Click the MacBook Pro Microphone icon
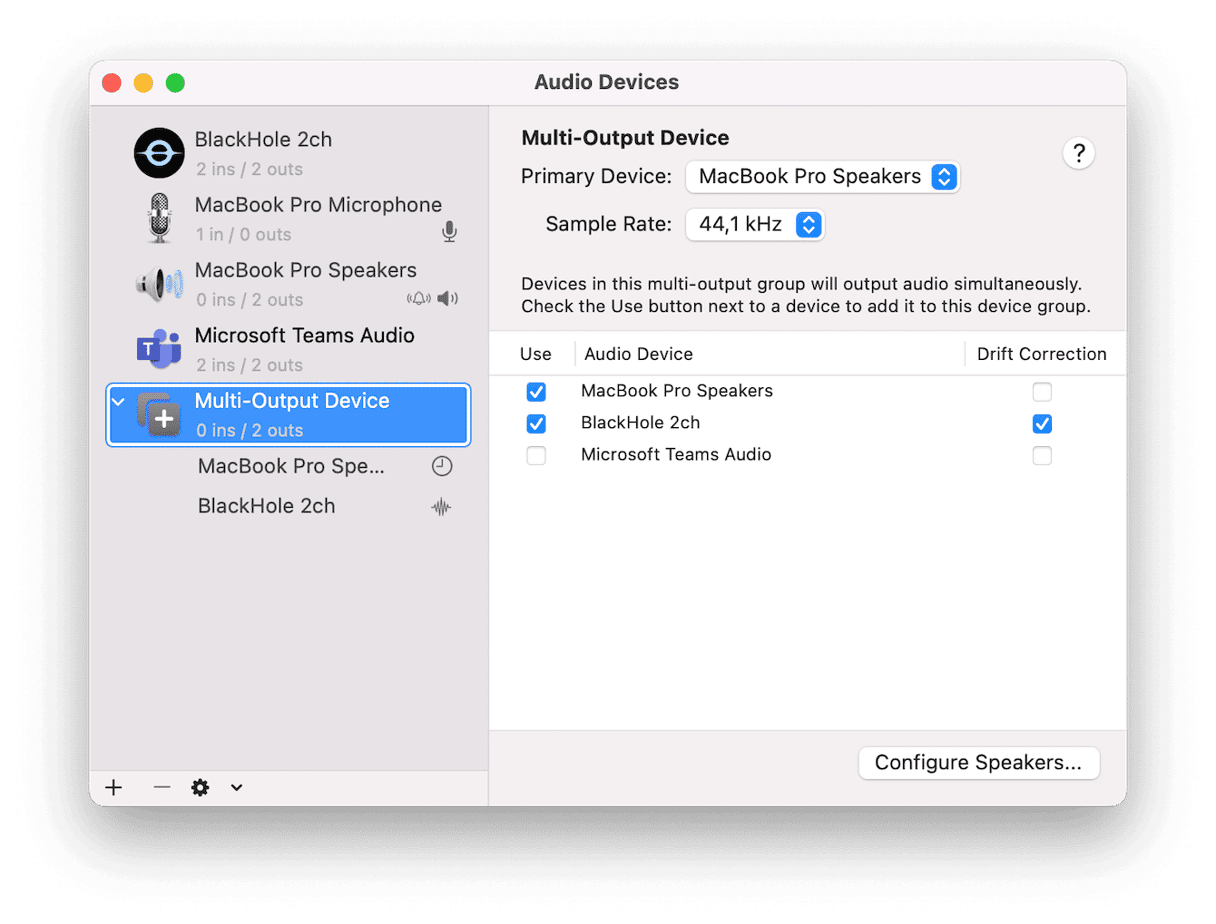This screenshot has width=1216, height=924. [159, 218]
